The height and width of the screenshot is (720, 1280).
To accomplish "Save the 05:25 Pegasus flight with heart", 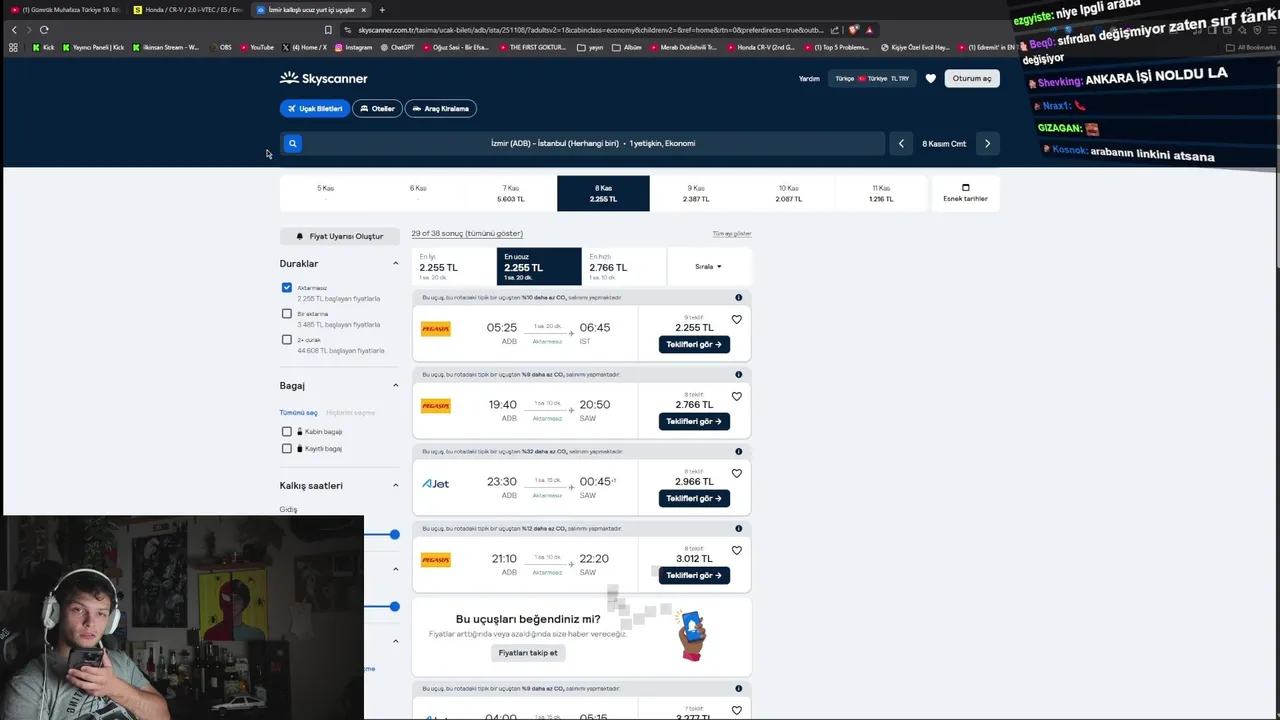I will [x=737, y=320].
